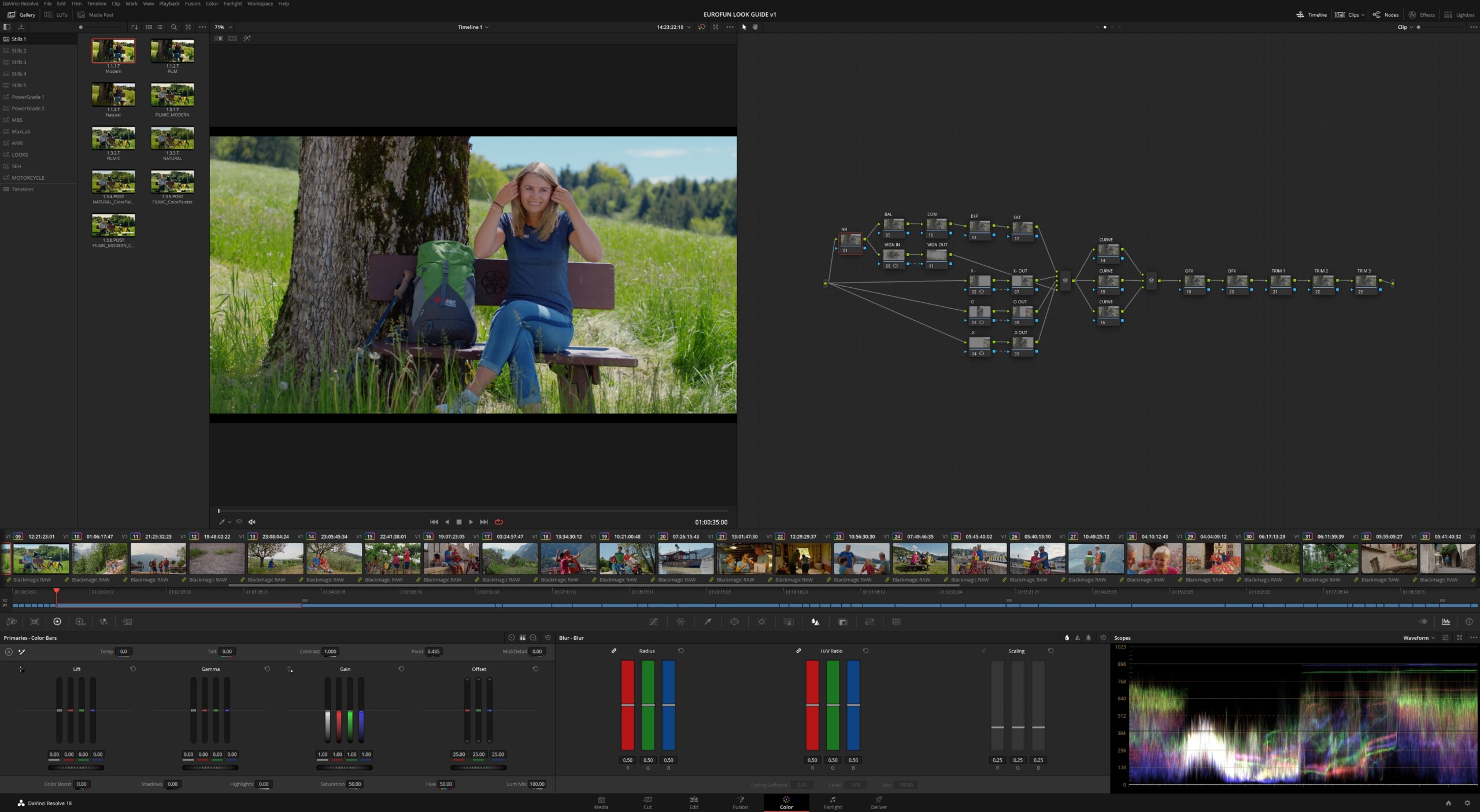Open the gallery sort order dropdown
1480x812 pixels.
tap(134, 27)
